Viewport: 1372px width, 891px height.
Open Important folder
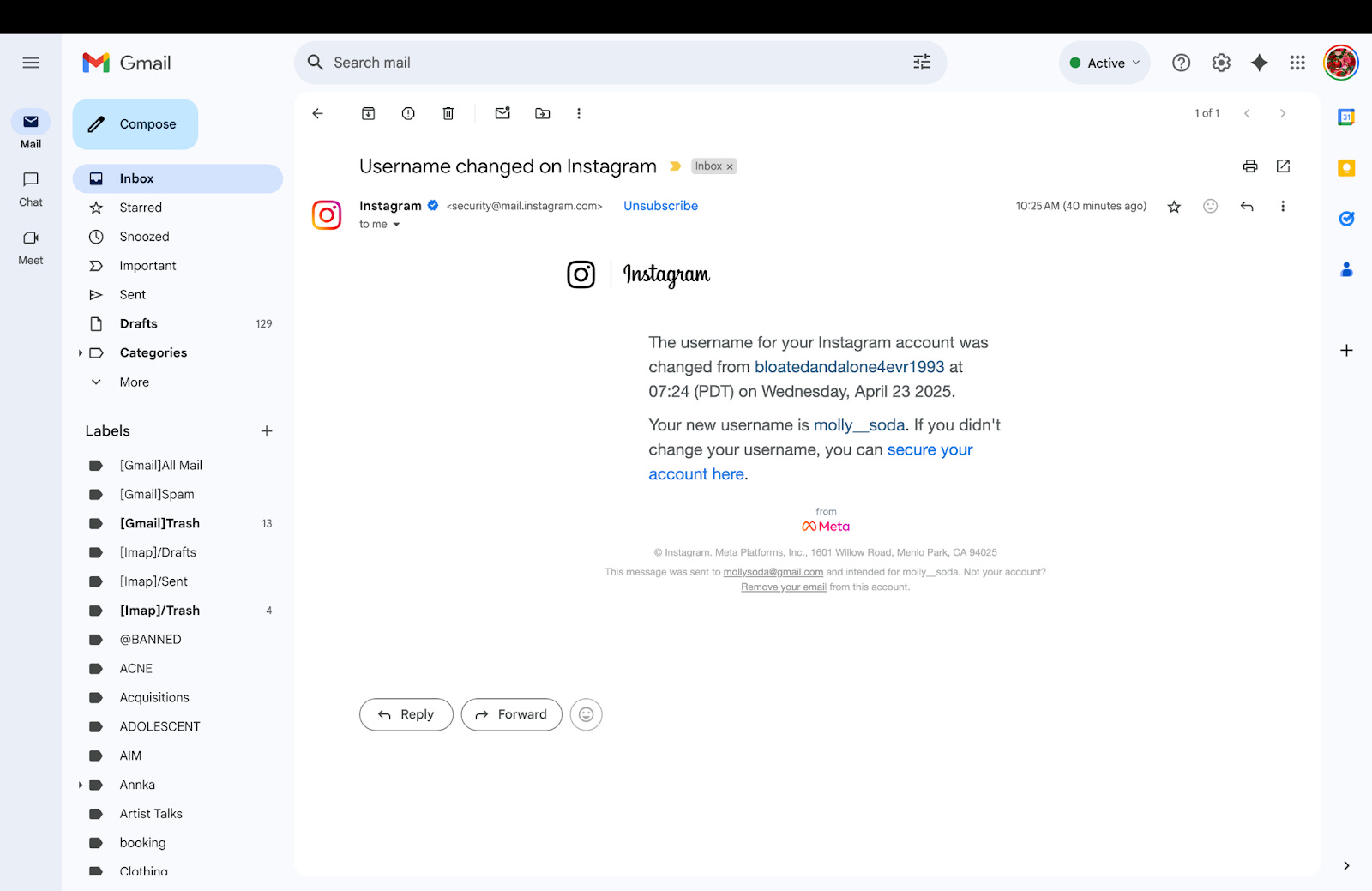178,266
